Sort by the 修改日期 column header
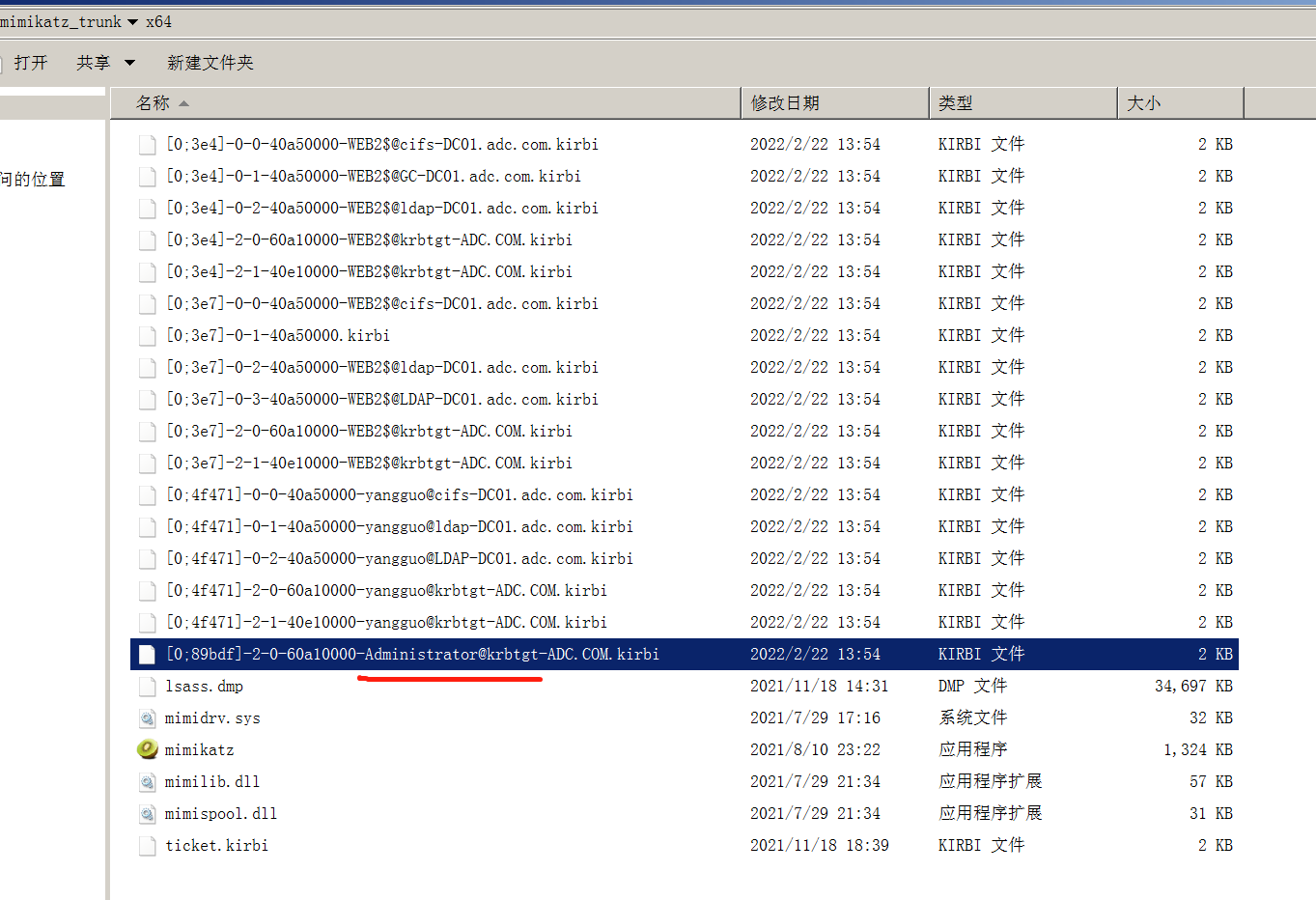The height and width of the screenshot is (900, 1316). (x=835, y=102)
